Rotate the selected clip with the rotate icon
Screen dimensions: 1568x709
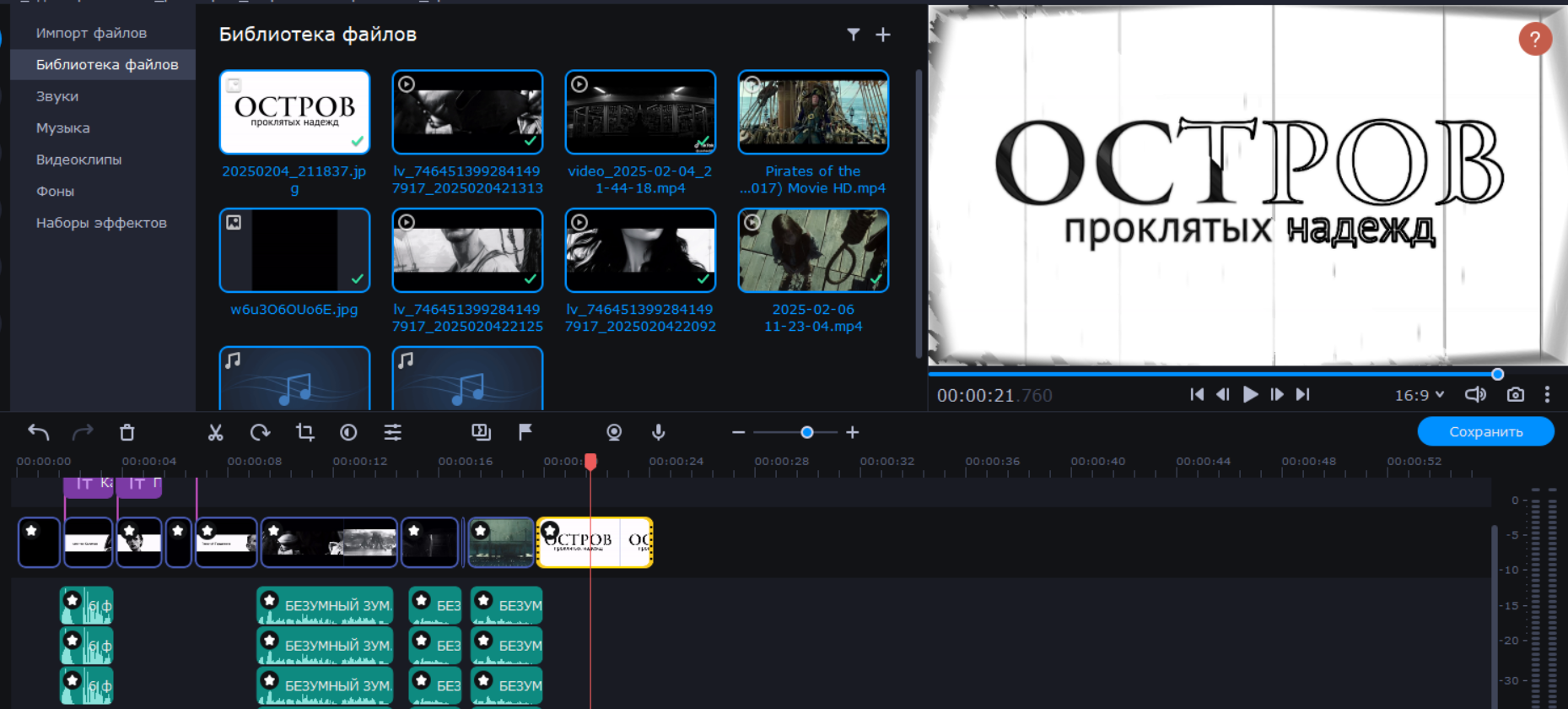260,433
